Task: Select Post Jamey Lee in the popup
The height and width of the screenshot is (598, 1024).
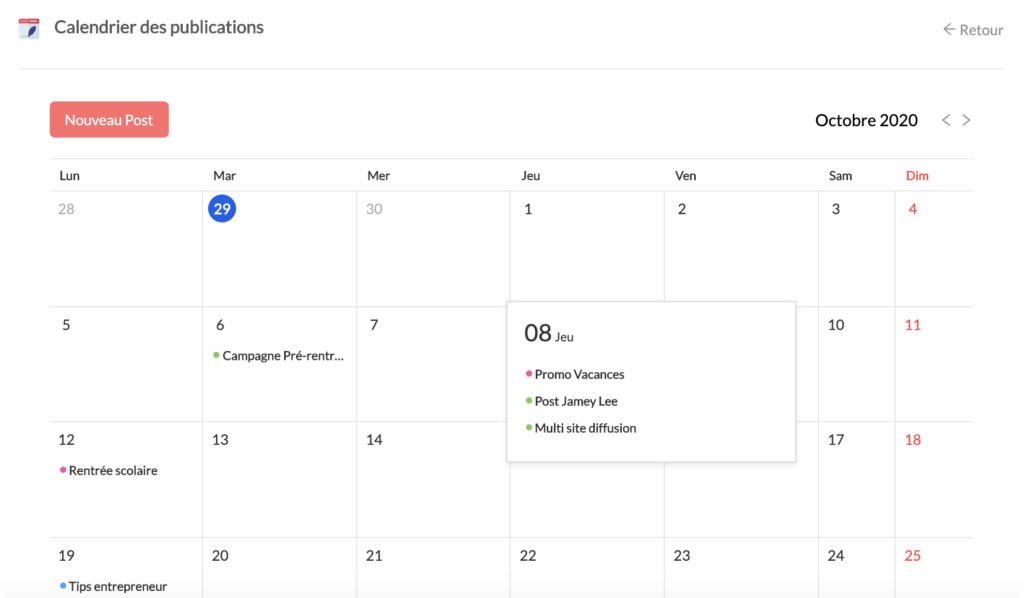Action: pyautogui.click(x=576, y=401)
